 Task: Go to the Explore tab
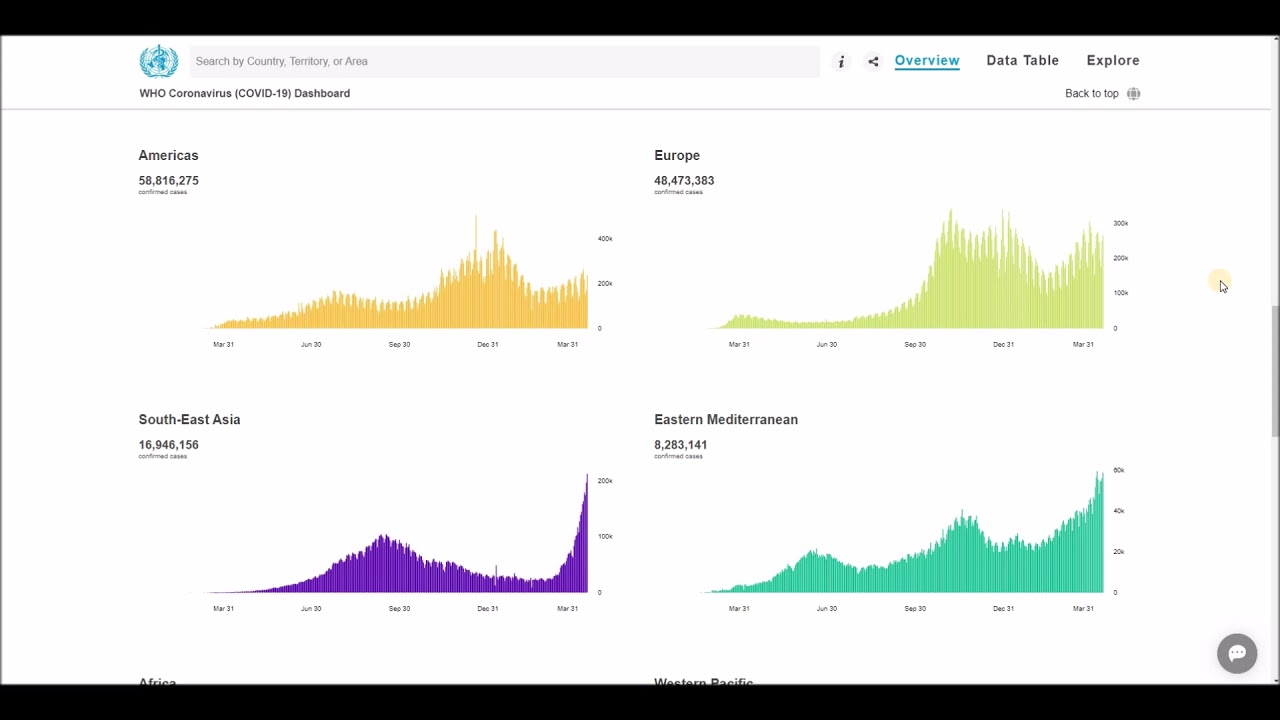(x=1113, y=60)
